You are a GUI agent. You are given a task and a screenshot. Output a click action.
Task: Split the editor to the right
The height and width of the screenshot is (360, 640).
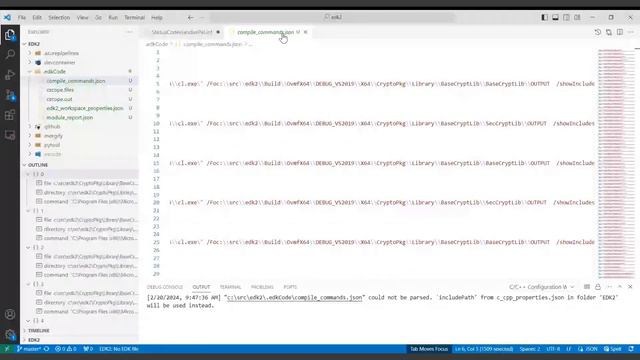620,32
